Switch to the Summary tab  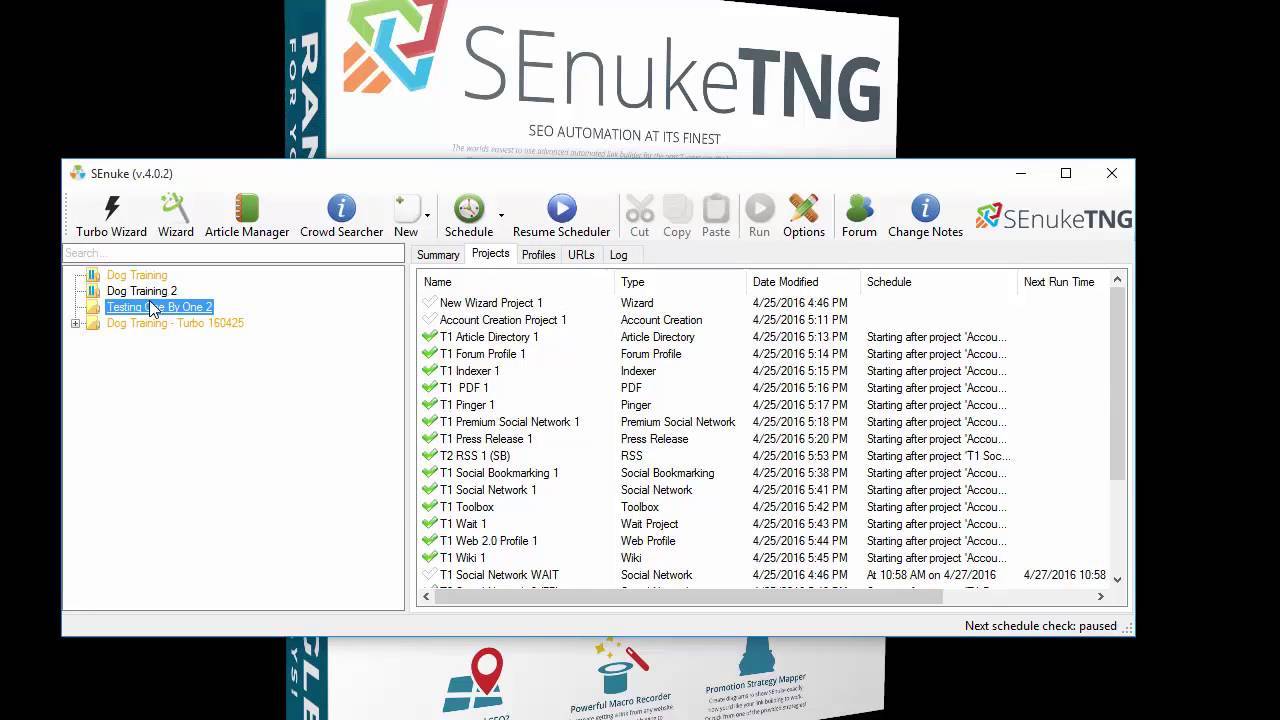point(438,255)
